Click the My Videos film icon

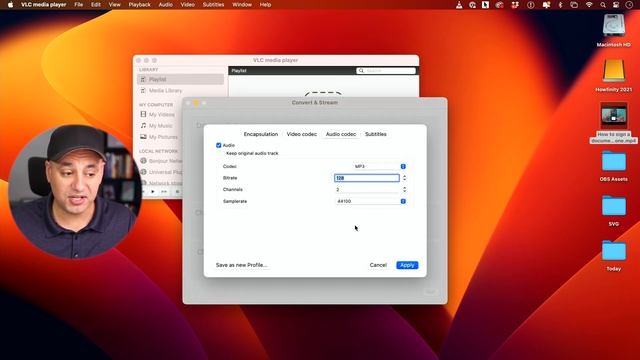point(143,114)
